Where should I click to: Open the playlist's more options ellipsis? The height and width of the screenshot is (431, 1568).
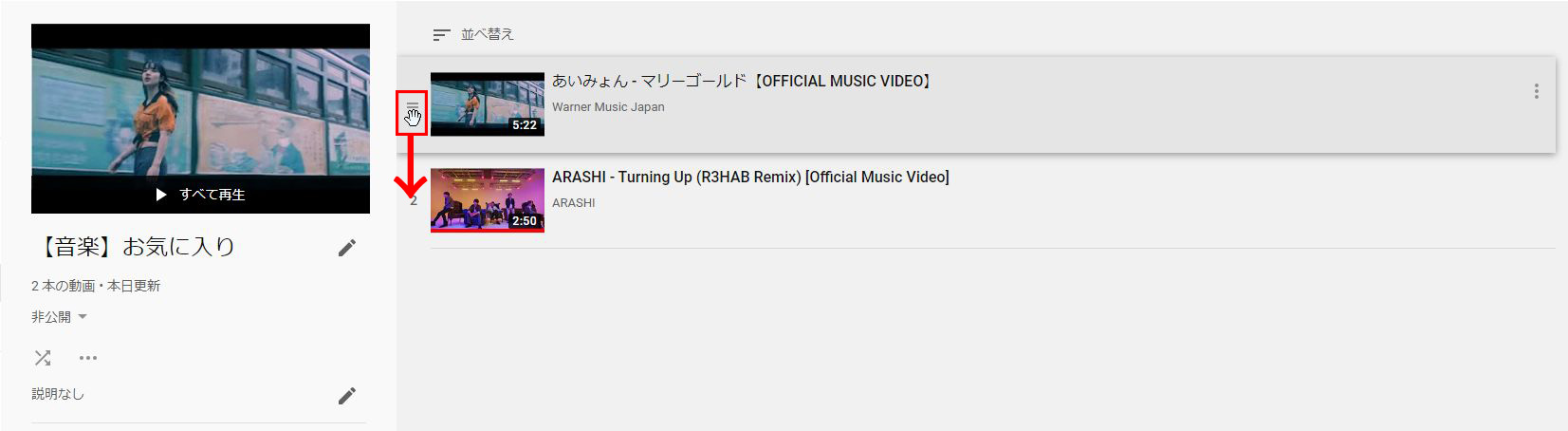tap(88, 358)
